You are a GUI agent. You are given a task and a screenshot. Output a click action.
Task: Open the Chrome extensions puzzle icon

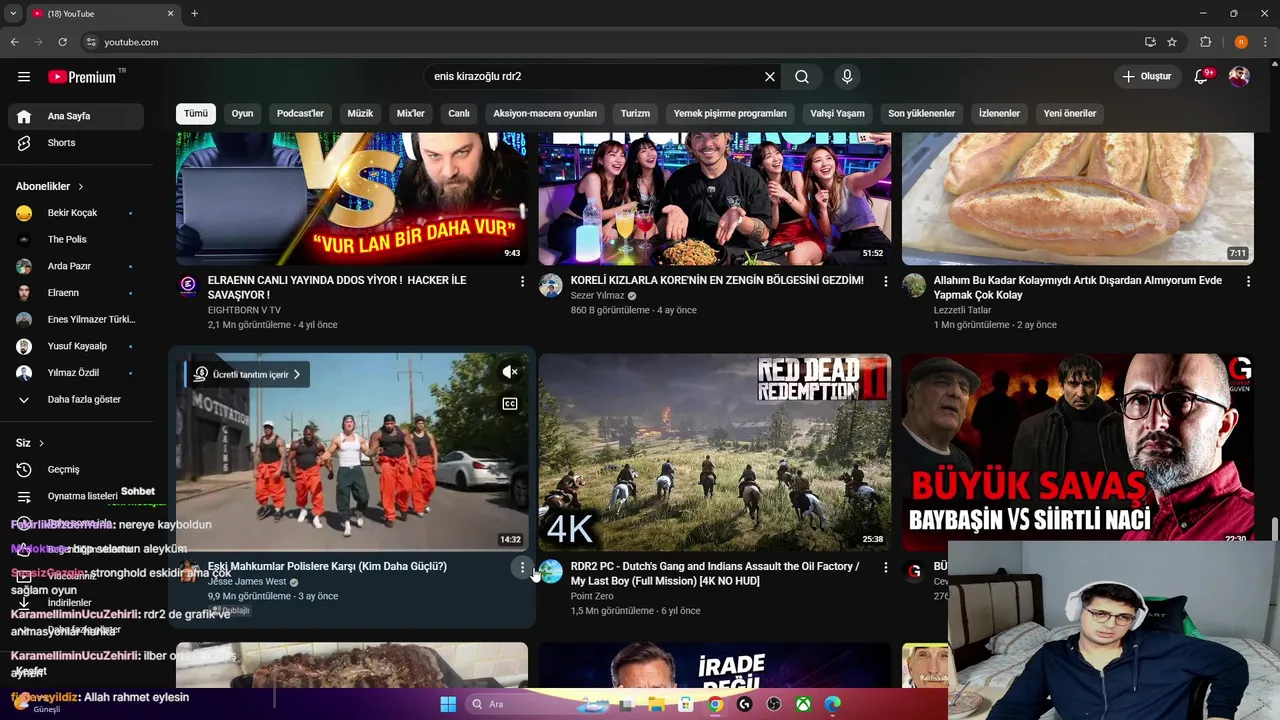[1206, 42]
